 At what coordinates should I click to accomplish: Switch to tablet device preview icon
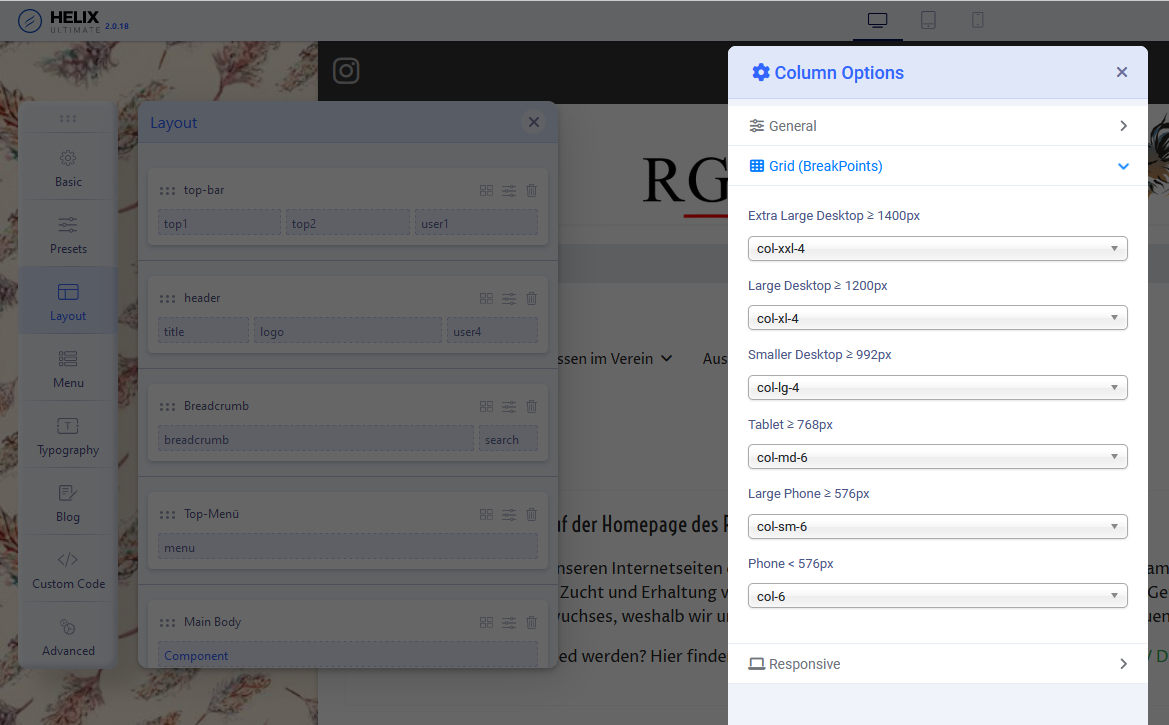[928, 20]
